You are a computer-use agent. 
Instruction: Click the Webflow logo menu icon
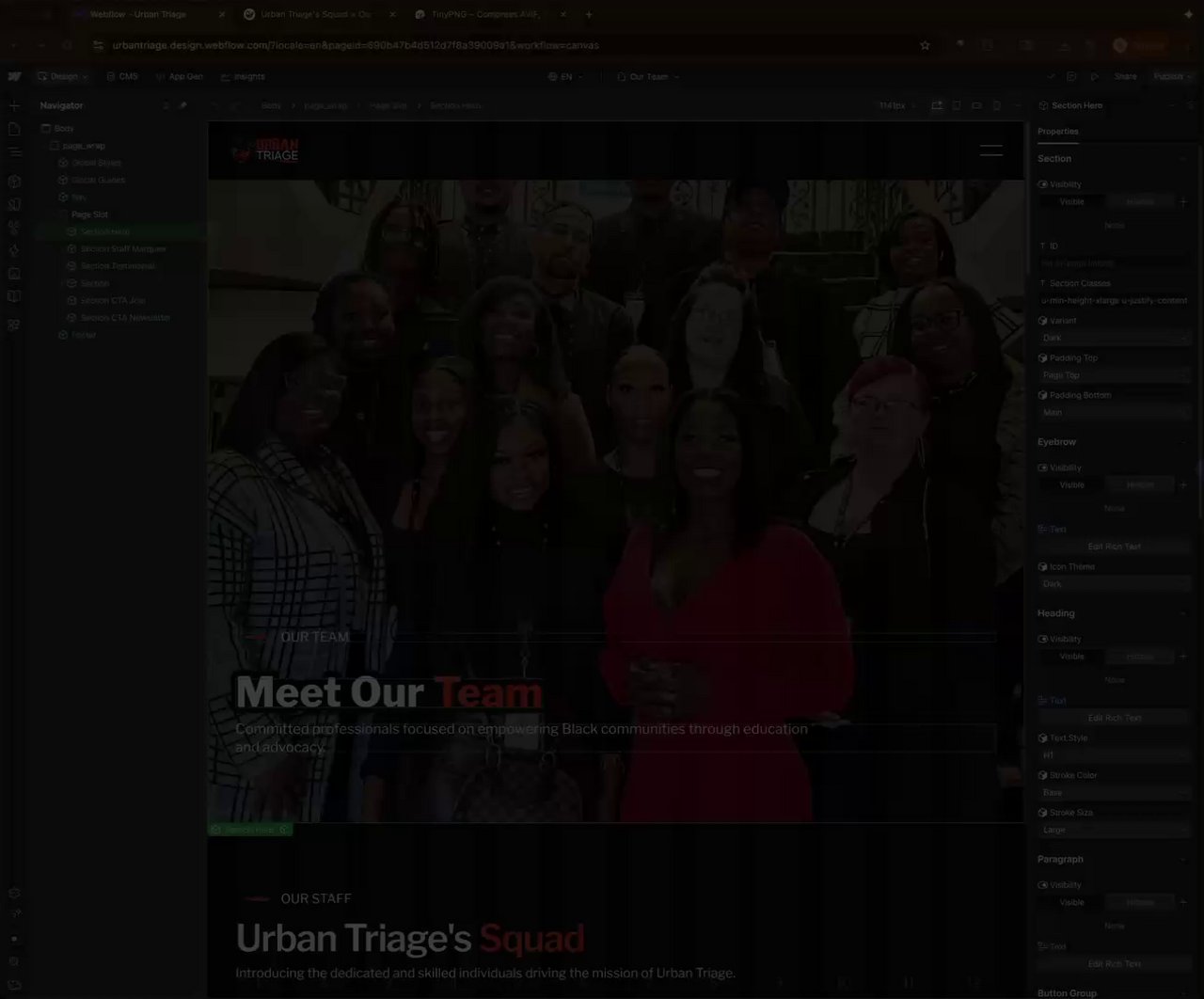pos(14,76)
